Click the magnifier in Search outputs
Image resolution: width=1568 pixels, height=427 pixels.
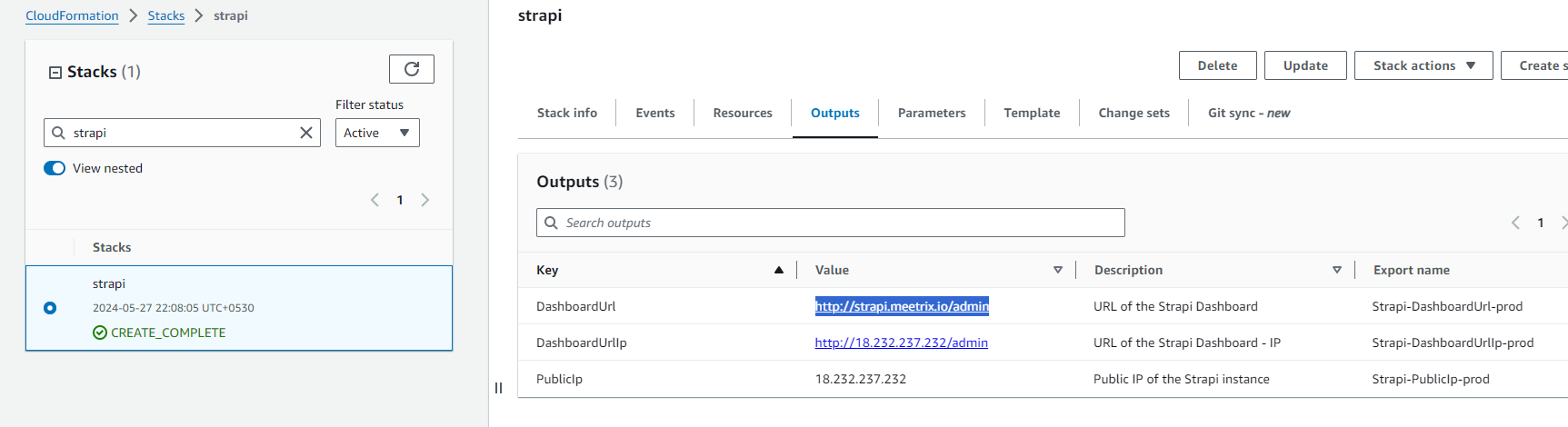(551, 223)
